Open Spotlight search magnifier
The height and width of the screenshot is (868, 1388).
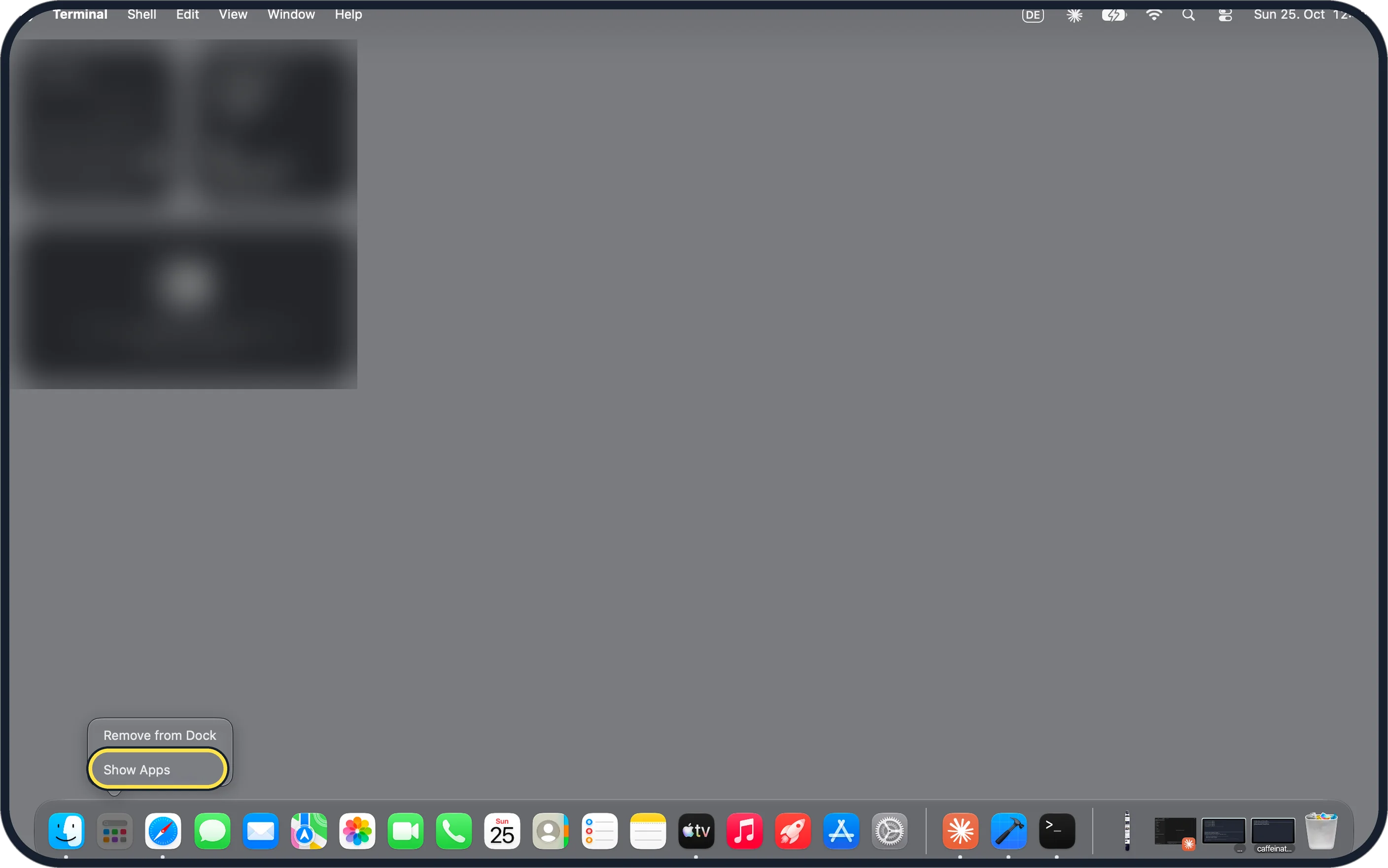coord(1188,15)
